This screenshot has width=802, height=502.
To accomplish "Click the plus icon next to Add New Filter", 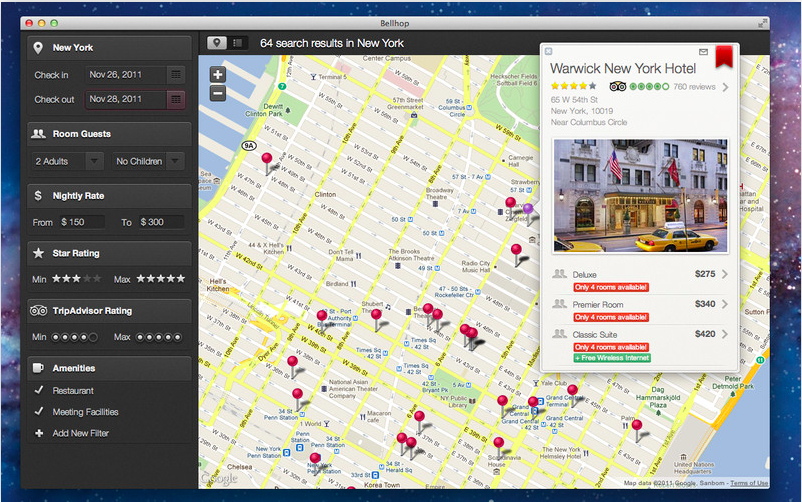I will pyautogui.click(x=39, y=433).
